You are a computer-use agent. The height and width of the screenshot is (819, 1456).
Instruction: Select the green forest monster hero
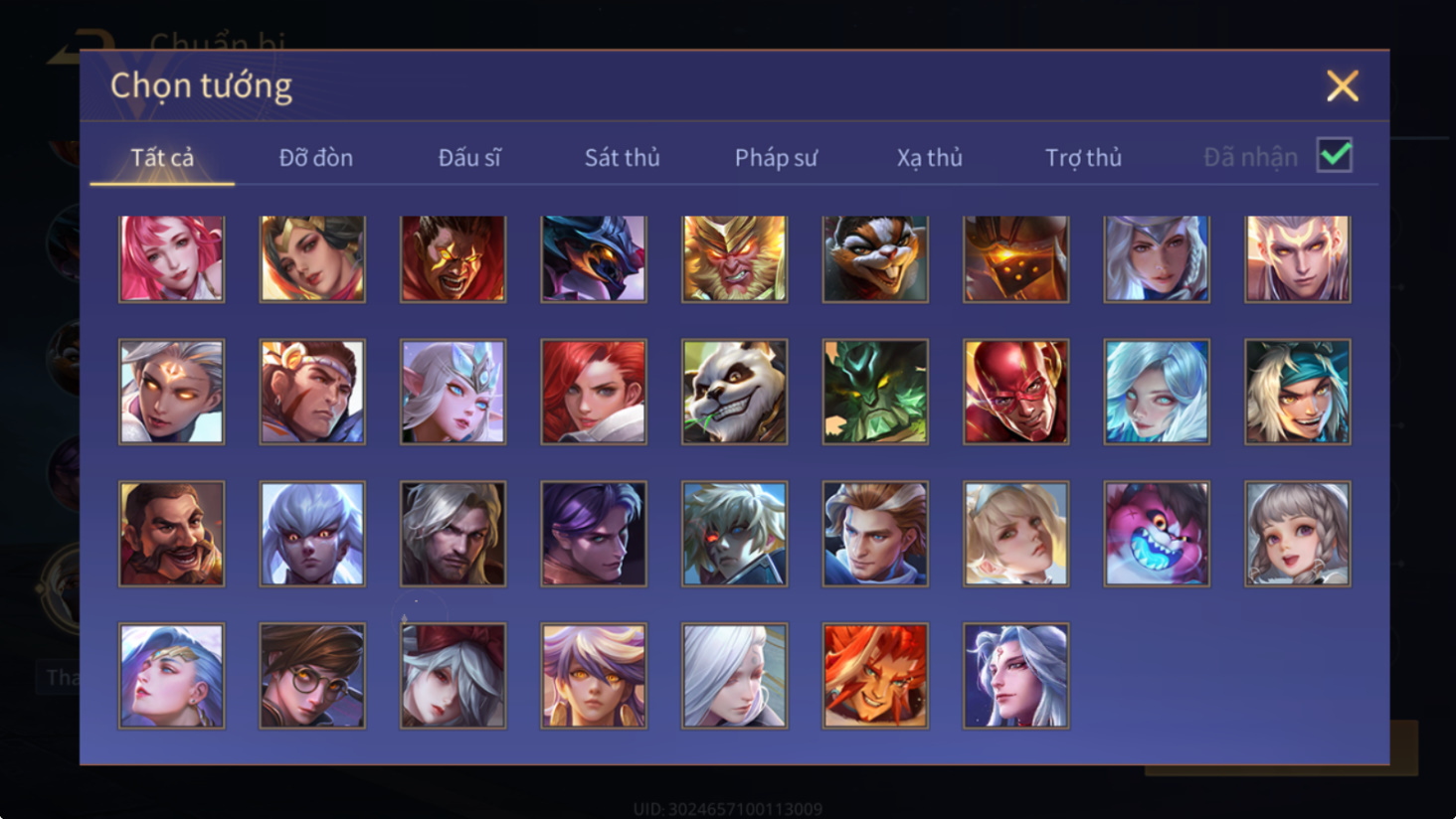[x=875, y=392]
